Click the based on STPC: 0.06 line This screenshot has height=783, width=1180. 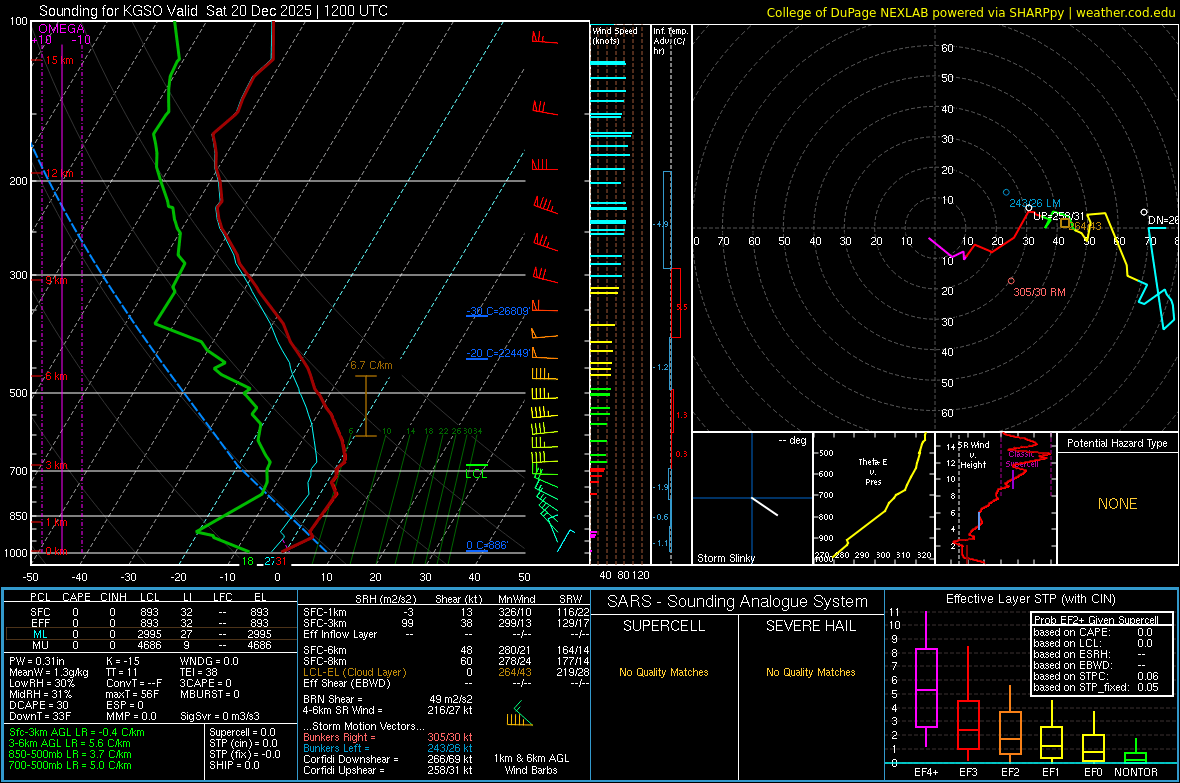pyautogui.click(x=1096, y=676)
